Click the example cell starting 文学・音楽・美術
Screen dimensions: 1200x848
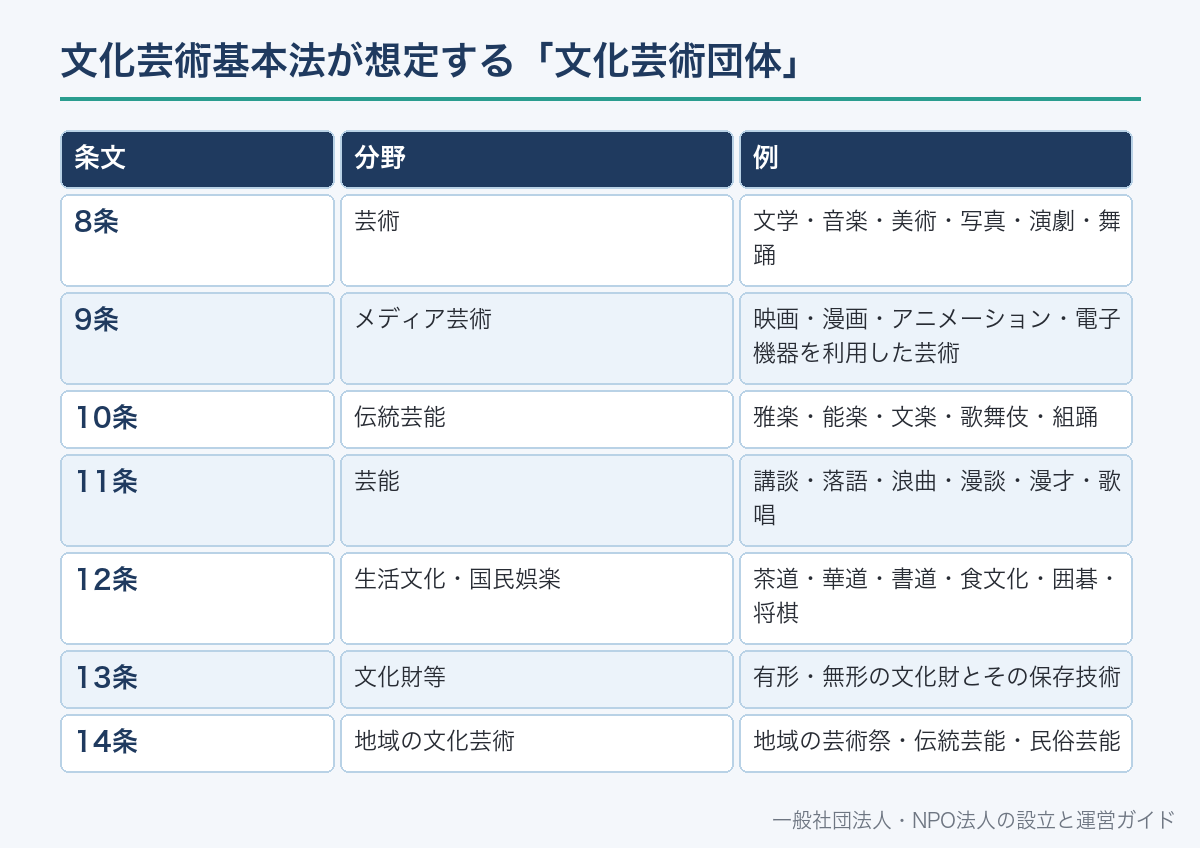pyautogui.click(x=936, y=240)
